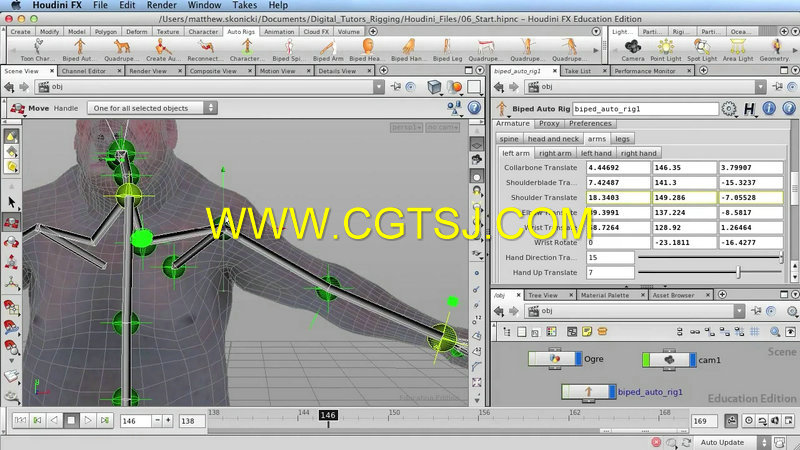800x450 pixels.
Task: Open the Channel Editor tab
Action: (x=84, y=71)
